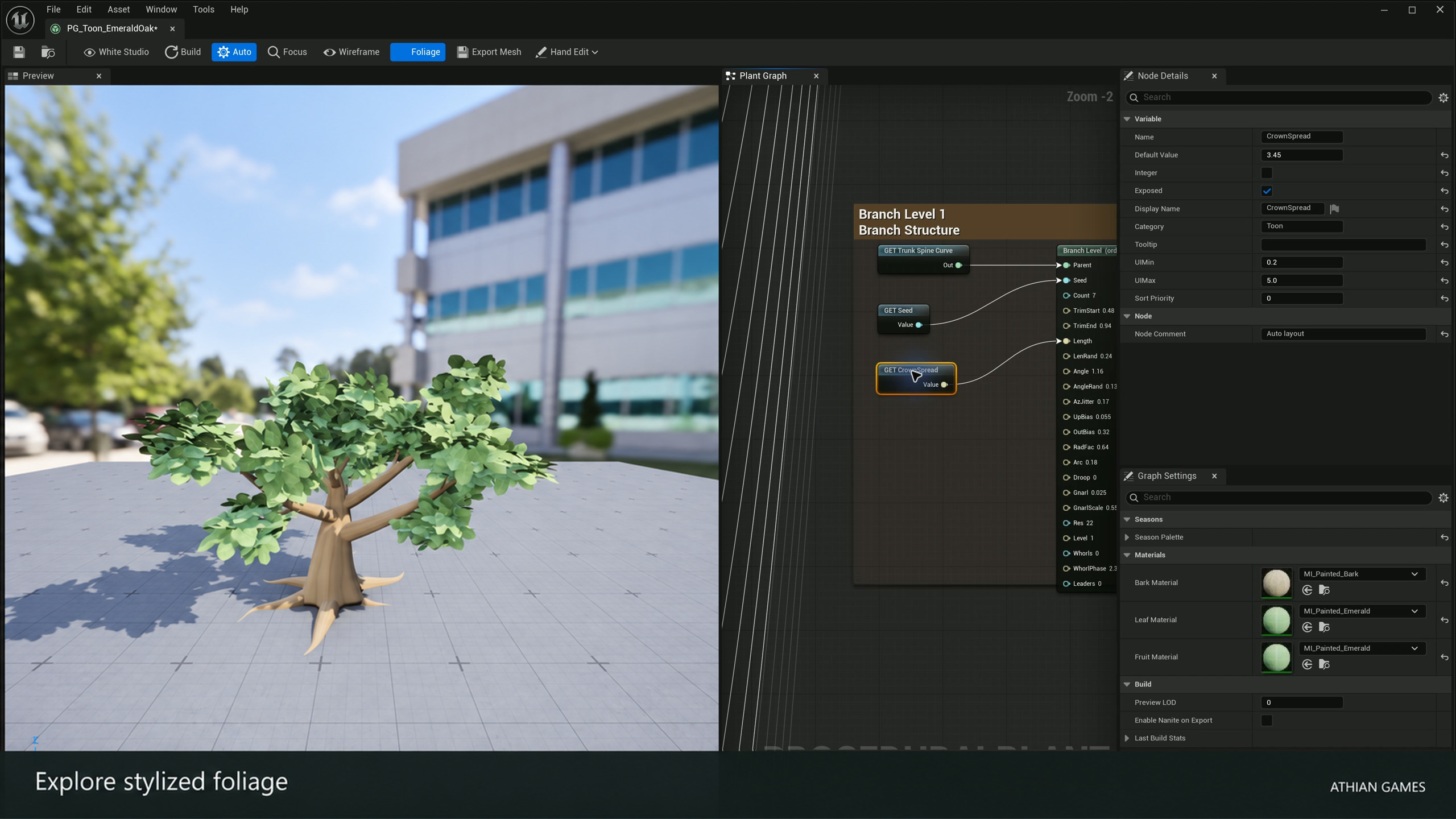The height and width of the screenshot is (819, 1456).
Task: Click Export Mesh button
Action: tap(489, 52)
